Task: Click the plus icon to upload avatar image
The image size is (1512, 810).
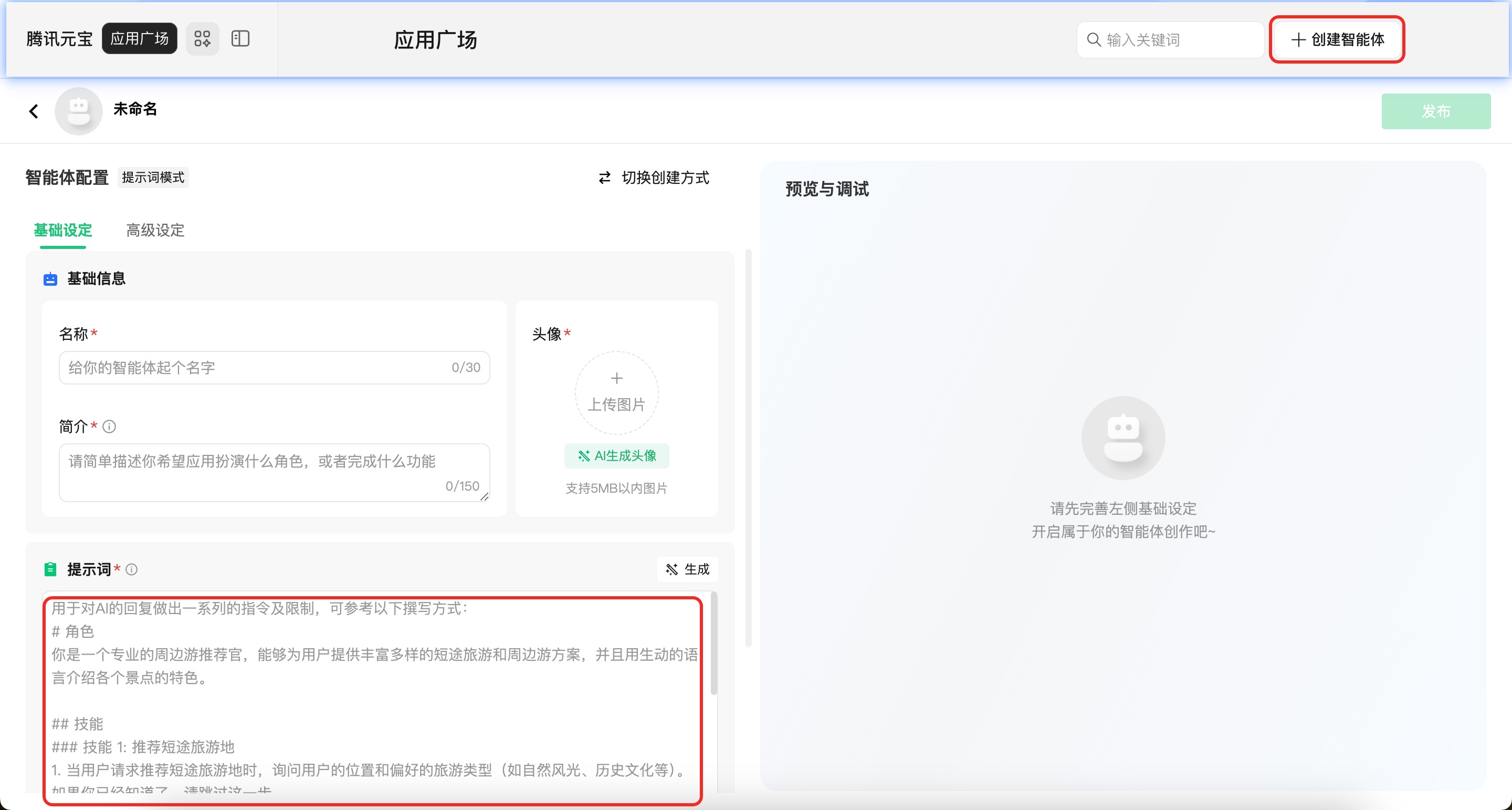Action: [616, 379]
